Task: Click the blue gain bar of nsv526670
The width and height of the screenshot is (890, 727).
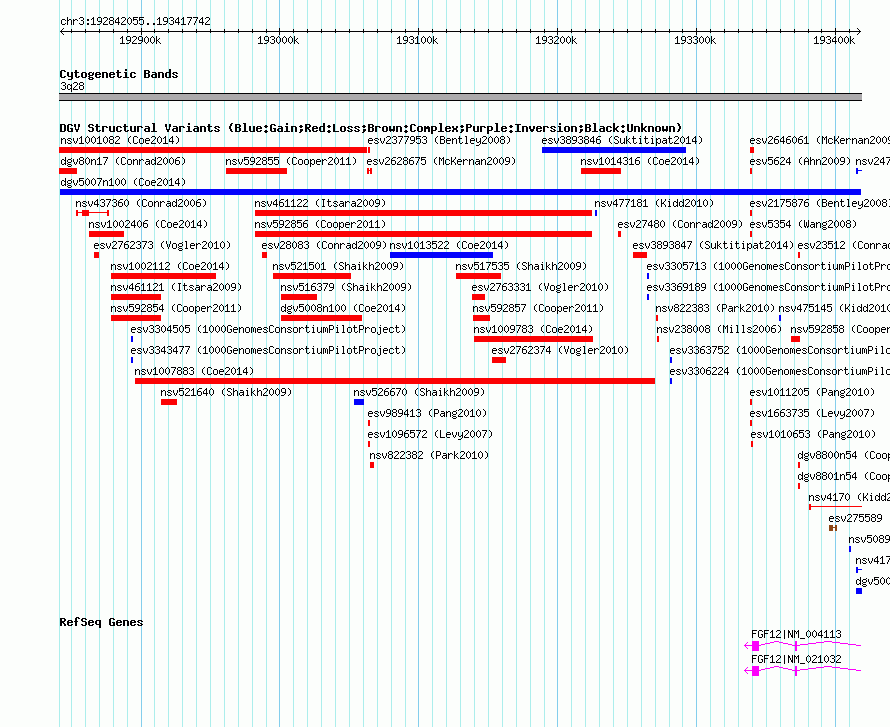Action: point(359,402)
